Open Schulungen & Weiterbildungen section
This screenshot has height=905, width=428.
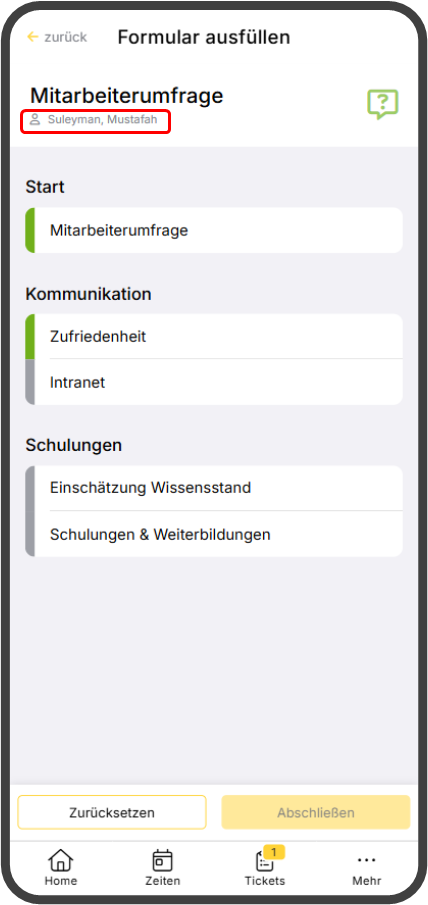214,534
